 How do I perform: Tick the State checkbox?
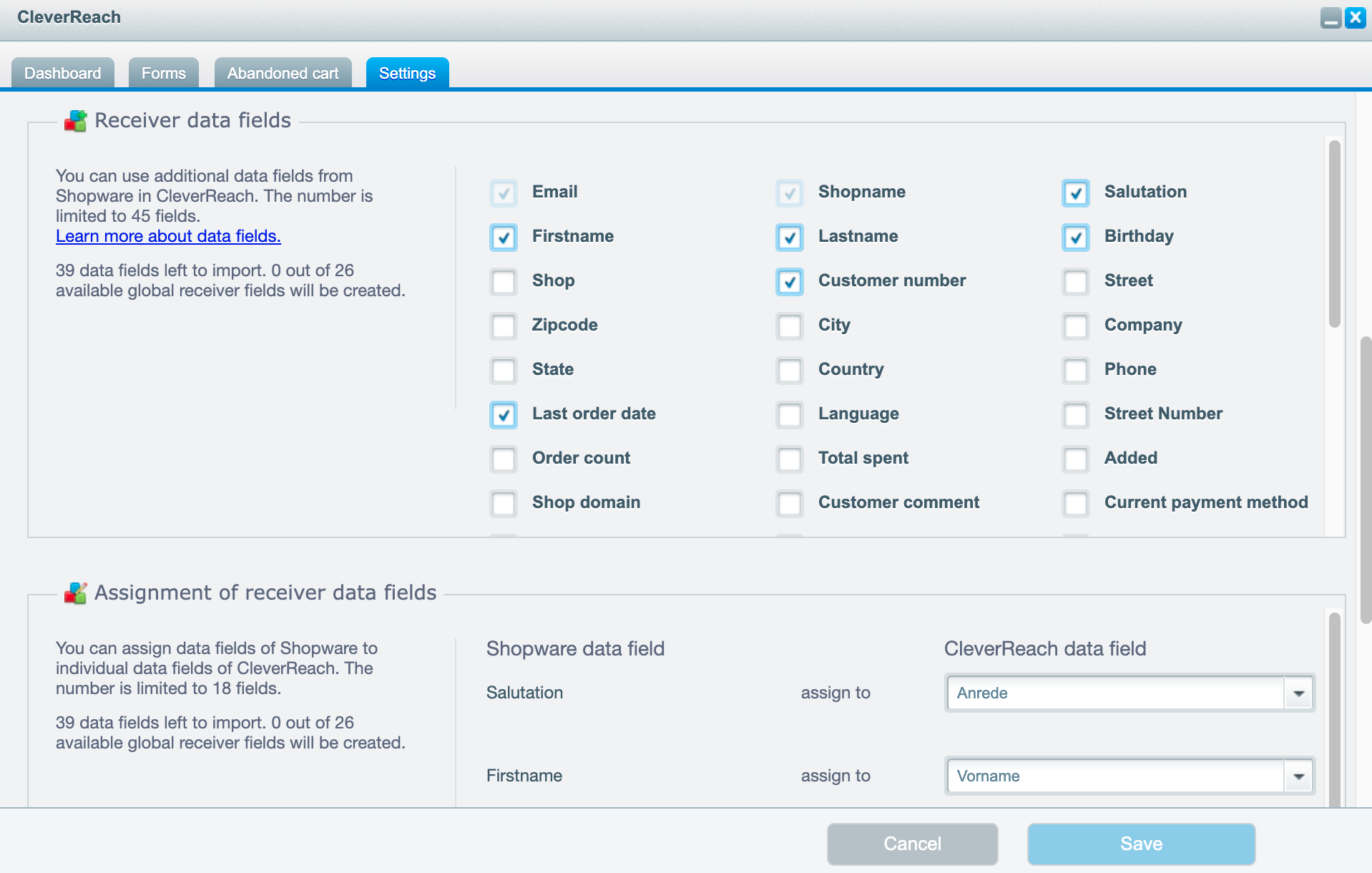pyautogui.click(x=504, y=371)
